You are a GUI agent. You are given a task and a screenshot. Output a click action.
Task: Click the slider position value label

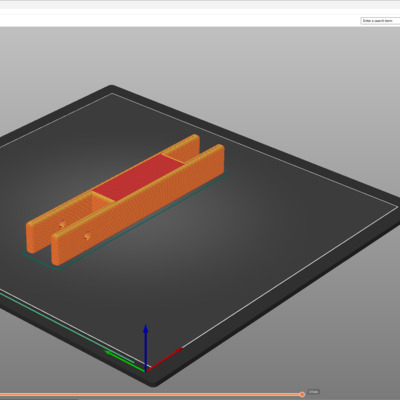pyautogui.click(x=313, y=392)
